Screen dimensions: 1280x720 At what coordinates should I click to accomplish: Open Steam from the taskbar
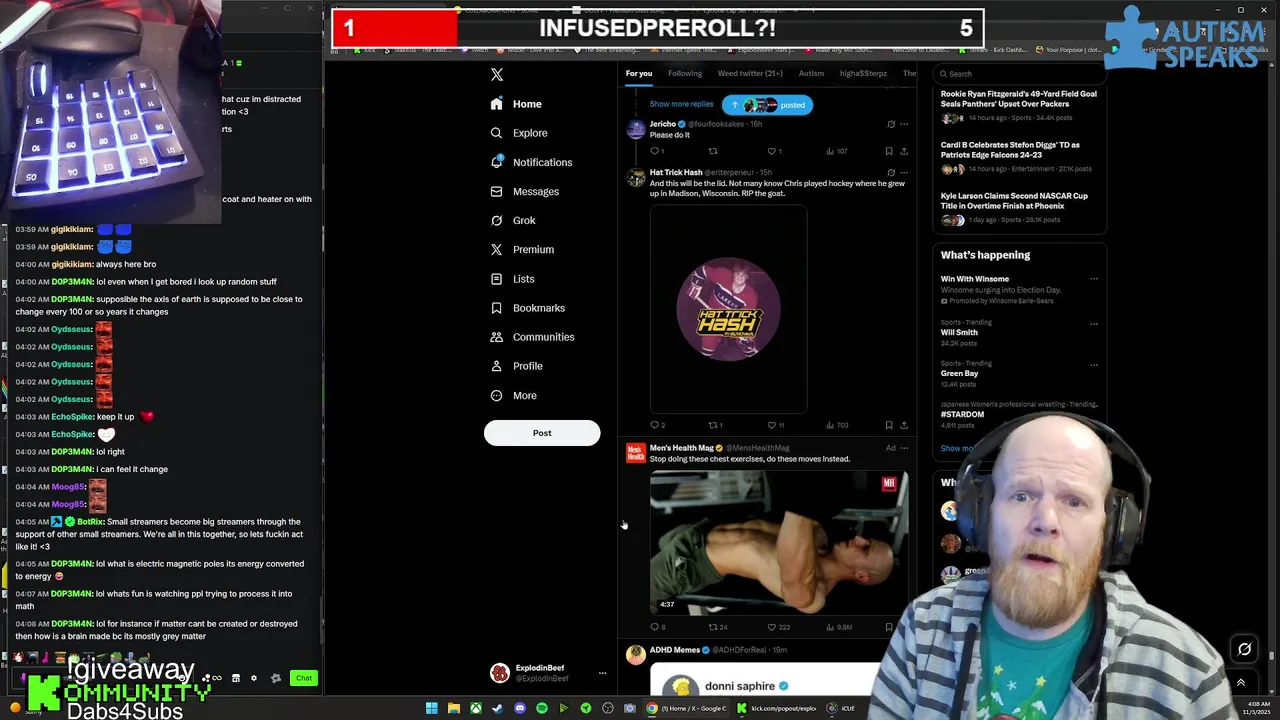498,708
